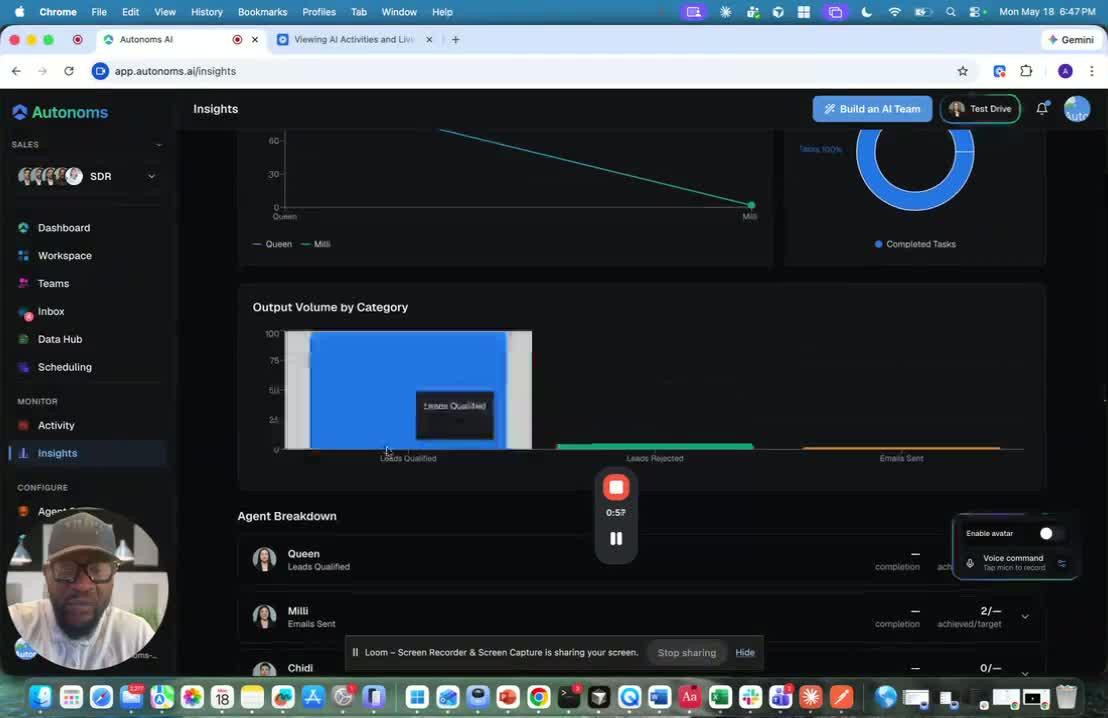
Task: Toggle Completed Tasks legend item
Action: tap(915, 244)
